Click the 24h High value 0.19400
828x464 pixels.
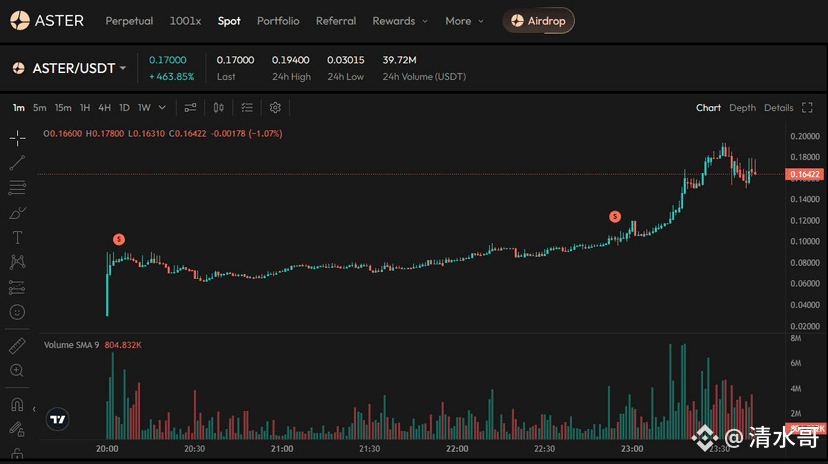coord(290,60)
